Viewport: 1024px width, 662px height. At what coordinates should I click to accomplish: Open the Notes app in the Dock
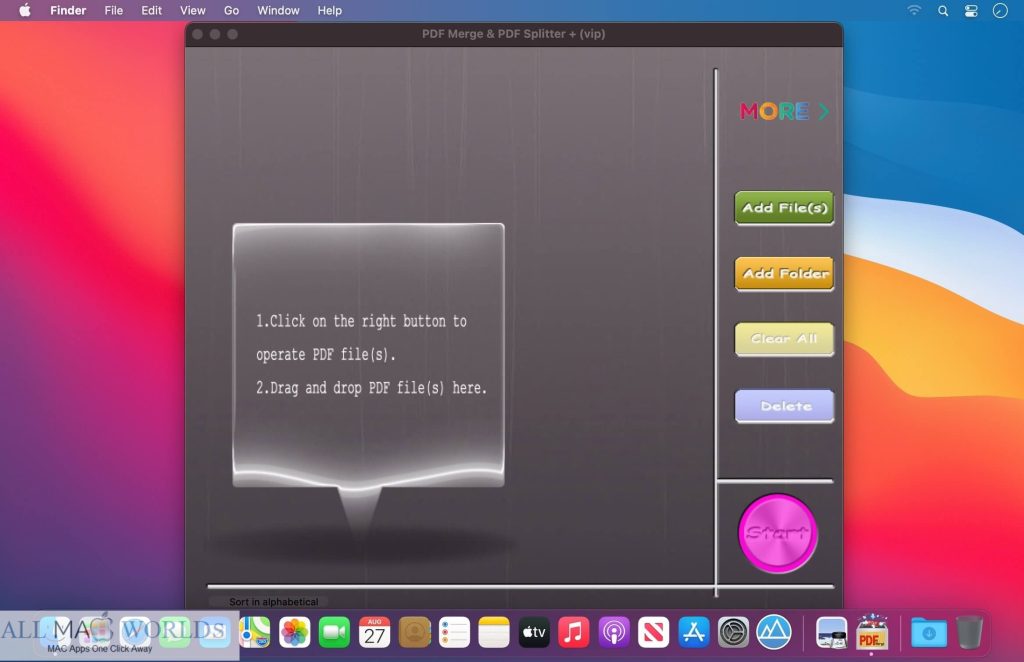[x=494, y=632]
